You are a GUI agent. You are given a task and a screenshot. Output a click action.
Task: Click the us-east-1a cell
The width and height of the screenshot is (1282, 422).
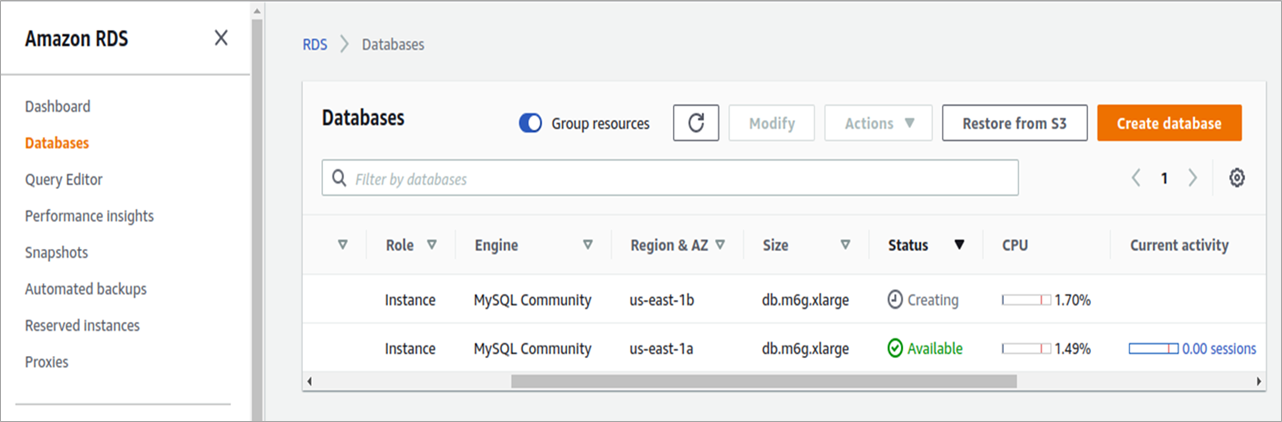[x=663, y=349]
